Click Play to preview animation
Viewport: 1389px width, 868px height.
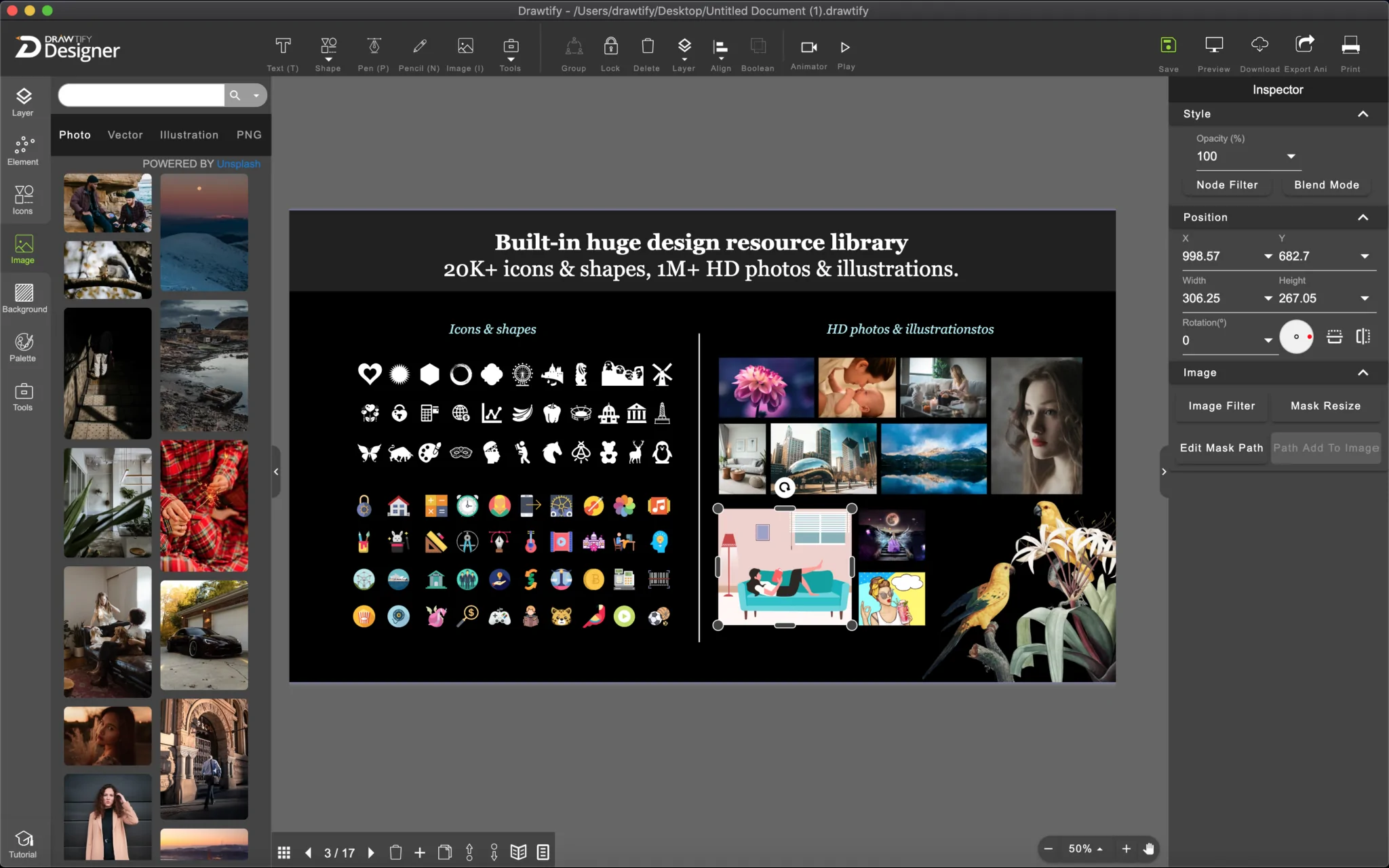tap(846, 47)
